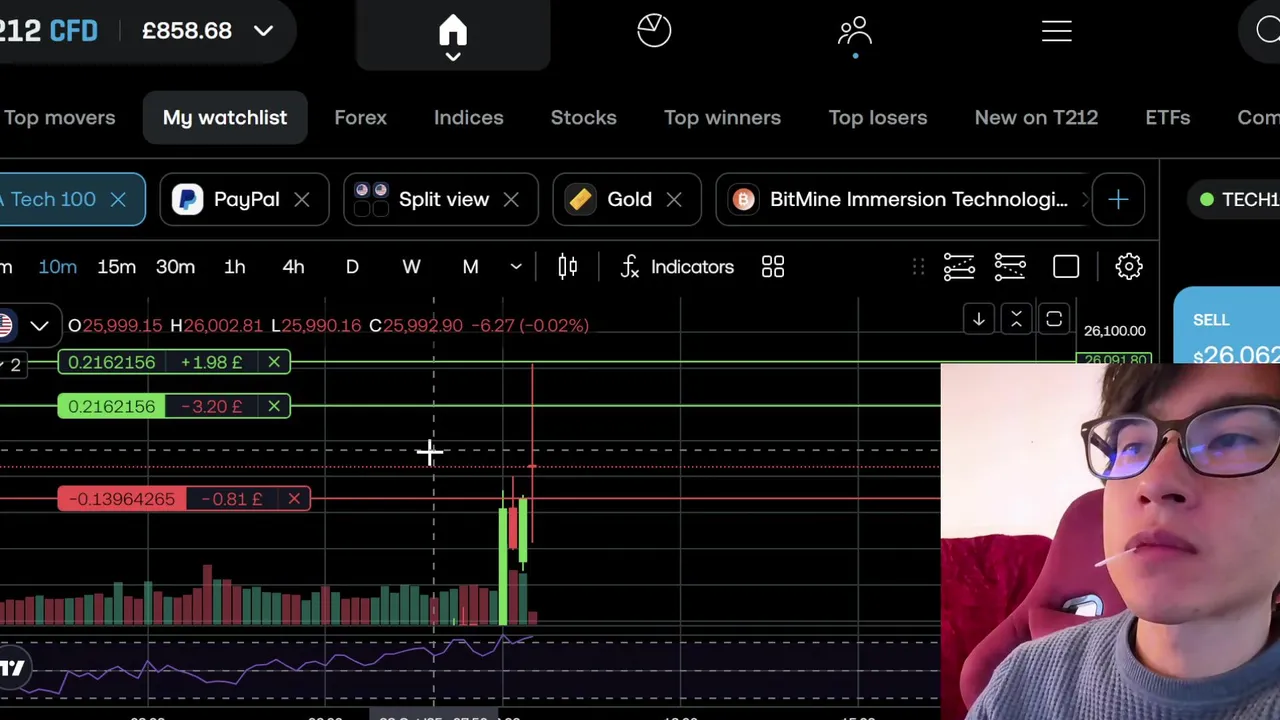Viewport: 1280px width, 720px height.
Task: Expand the symbol legend chevron
Action: [39, 326]
